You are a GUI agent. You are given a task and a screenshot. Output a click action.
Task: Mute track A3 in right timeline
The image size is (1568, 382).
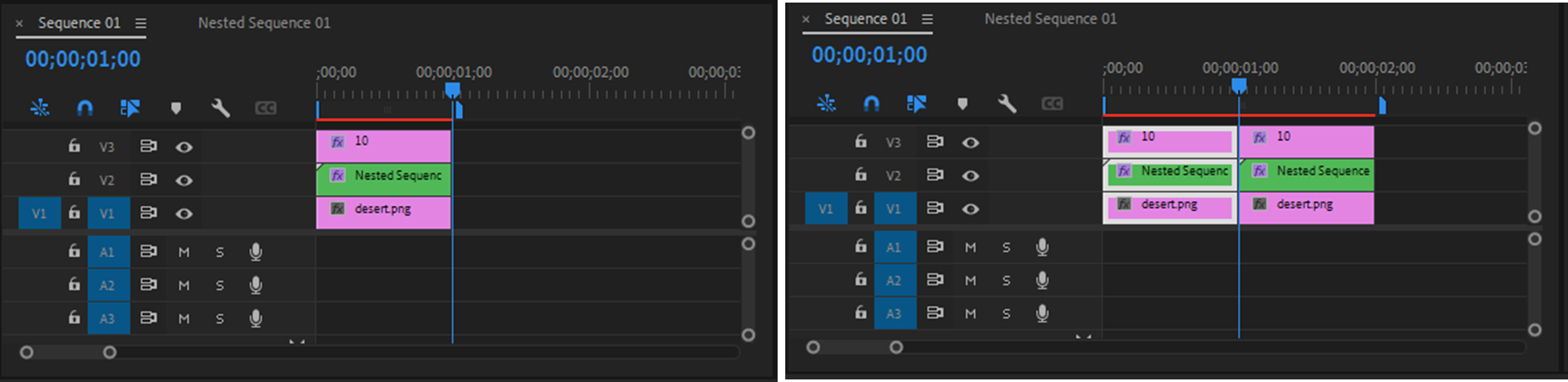970,313
